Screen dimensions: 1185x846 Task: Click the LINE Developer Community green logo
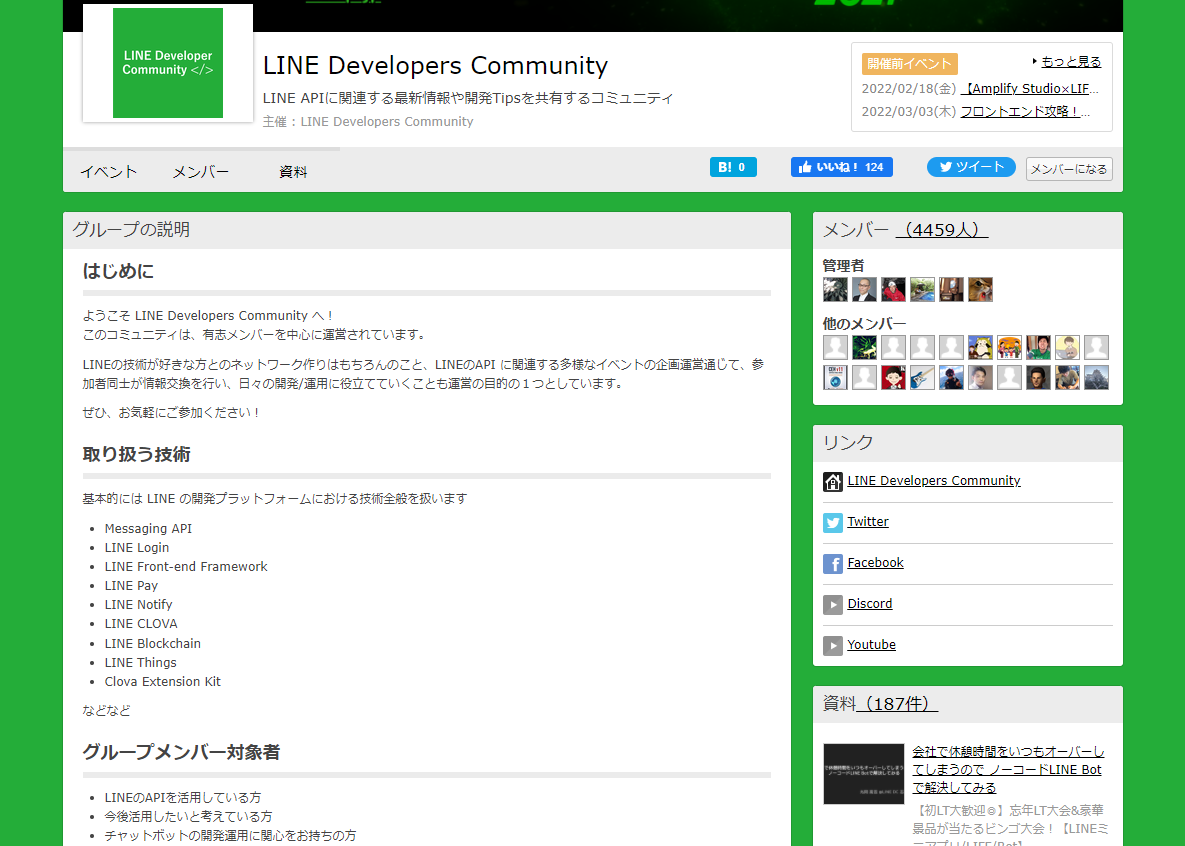click(168, 63)
